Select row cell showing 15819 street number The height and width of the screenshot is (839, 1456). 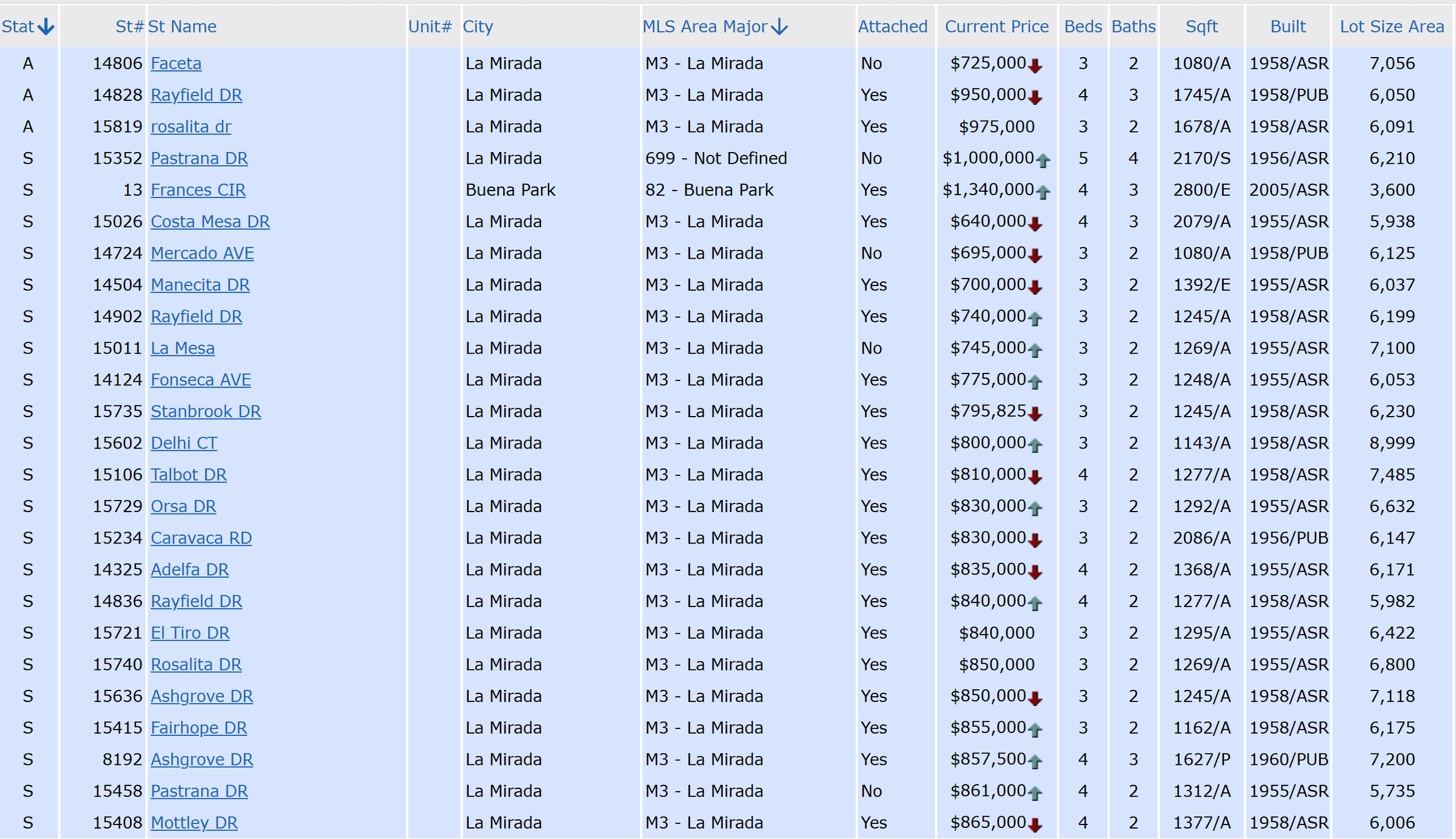[x=117, y=126]
